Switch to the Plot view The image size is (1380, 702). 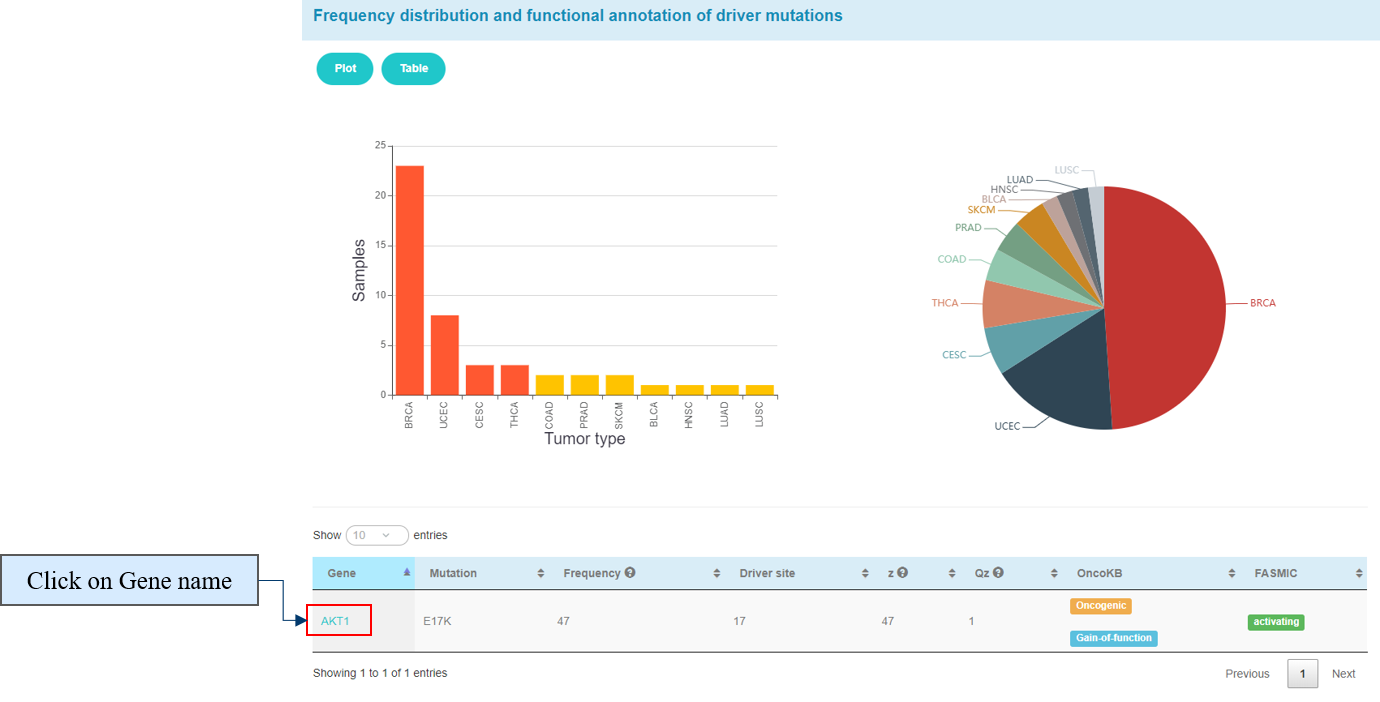(345, 69)
